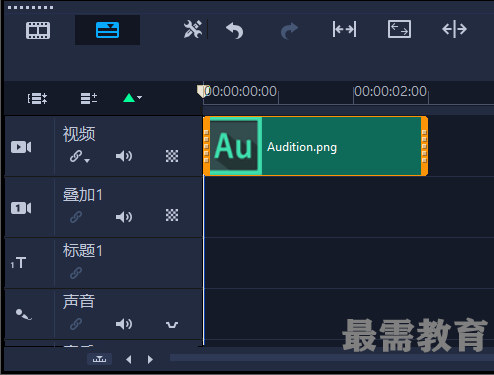Click the split arrows divider icon
Screen dimensions: 494x375
[x=454, y=29]
